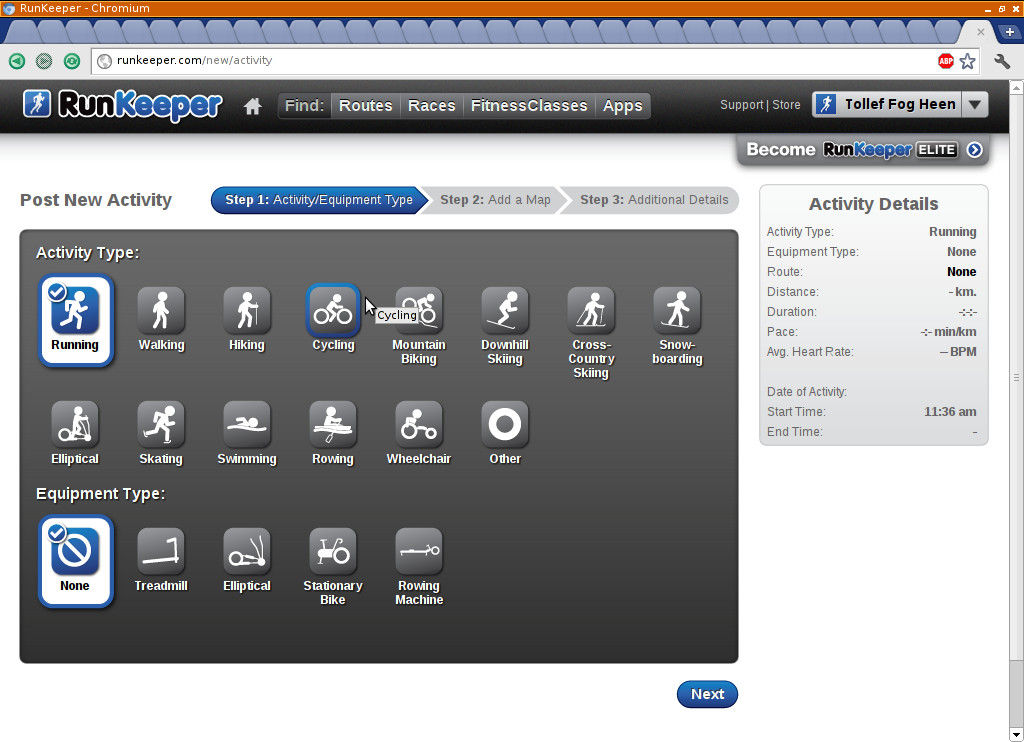Viewport: 1024px width, 742px height.
Task: Switch to Step 3: Additional Details
Action: click(x=654, y=200)
